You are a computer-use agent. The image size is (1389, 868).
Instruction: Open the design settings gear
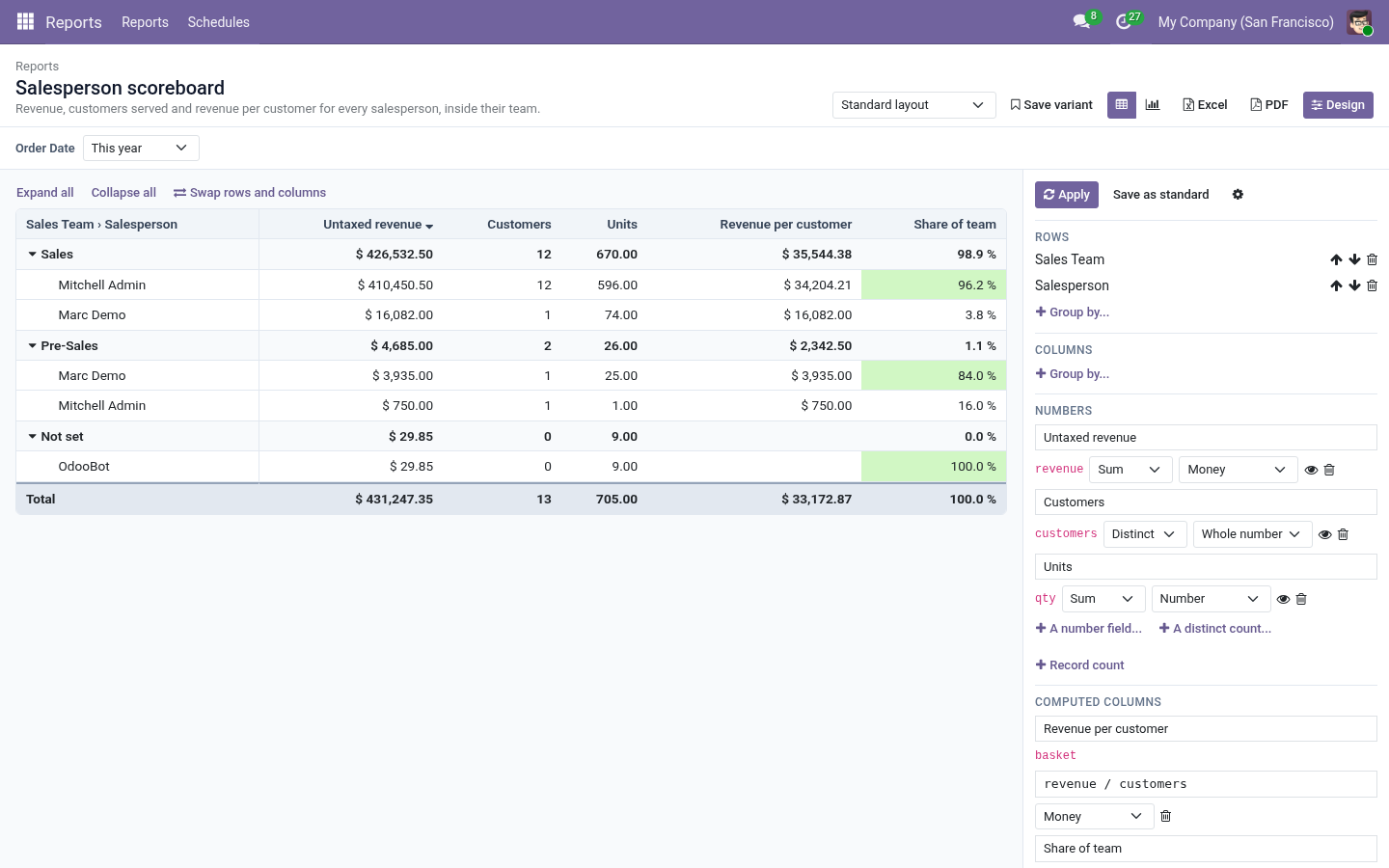(x=1238, y=195)
